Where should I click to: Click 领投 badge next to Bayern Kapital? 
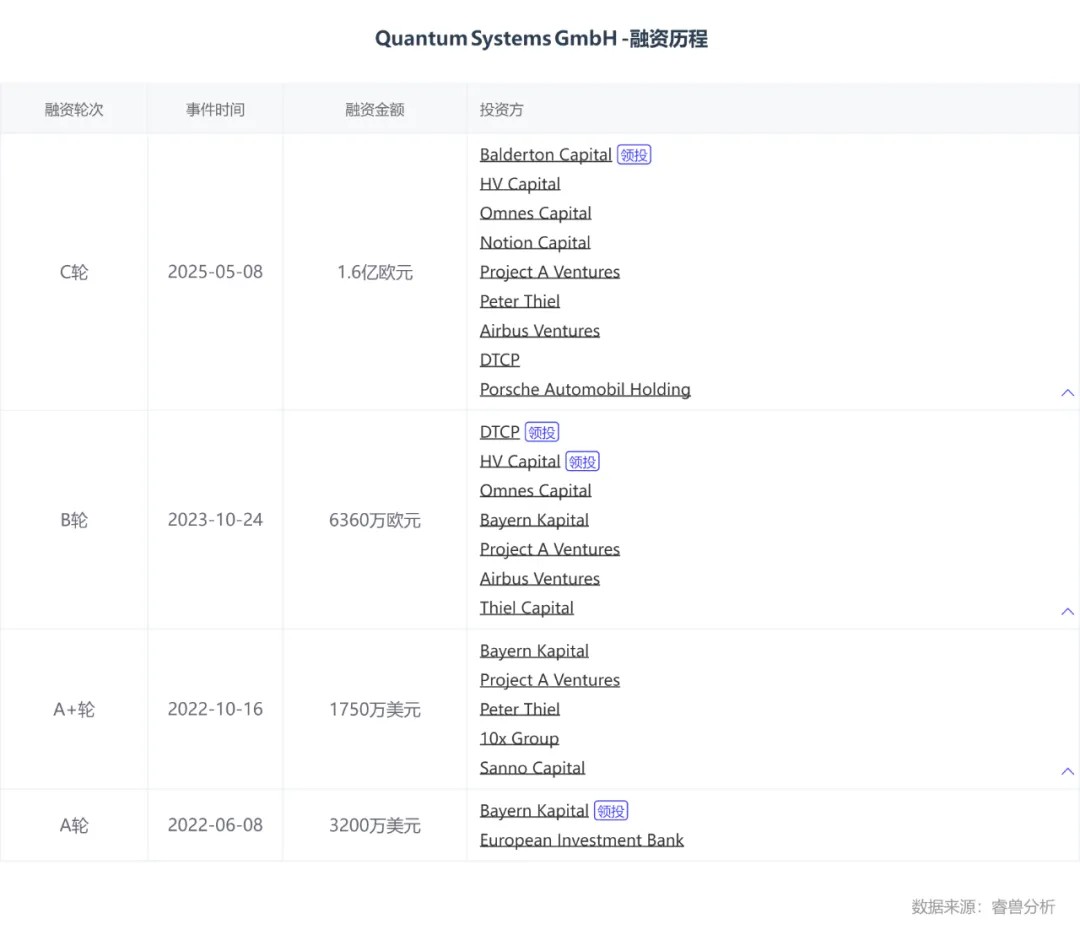(x=611, y=811)
